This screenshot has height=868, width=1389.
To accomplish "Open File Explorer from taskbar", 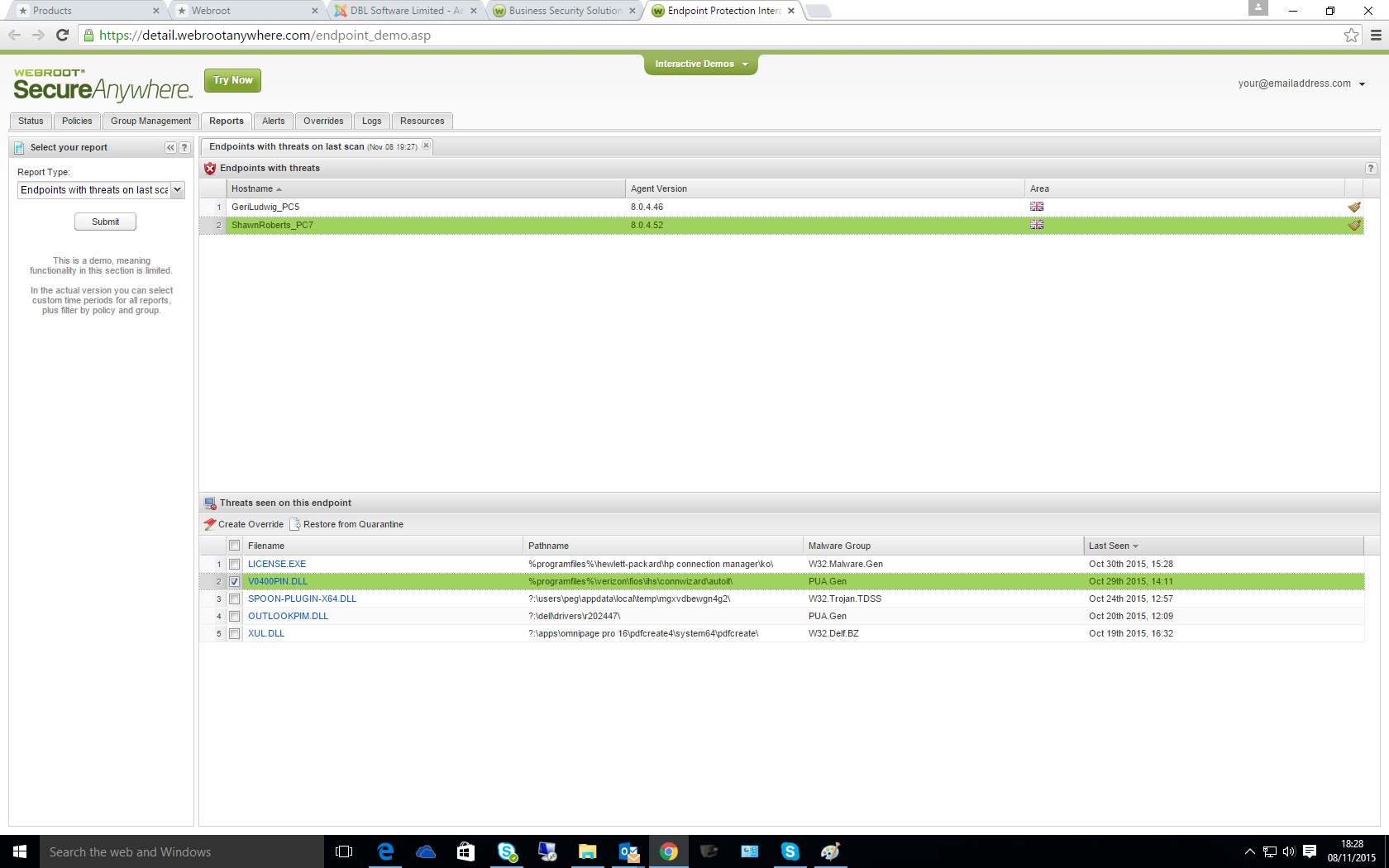I will coord(588,851).
